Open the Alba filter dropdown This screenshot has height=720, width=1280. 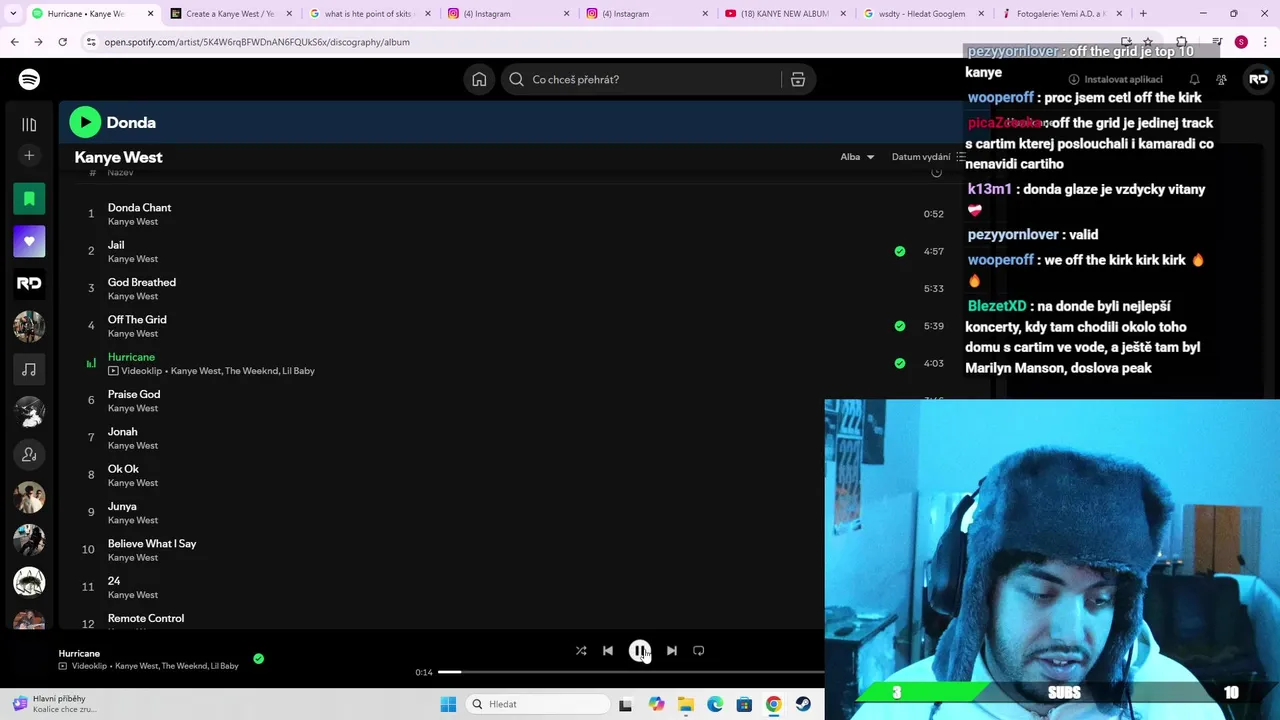(x=857, y=157)
